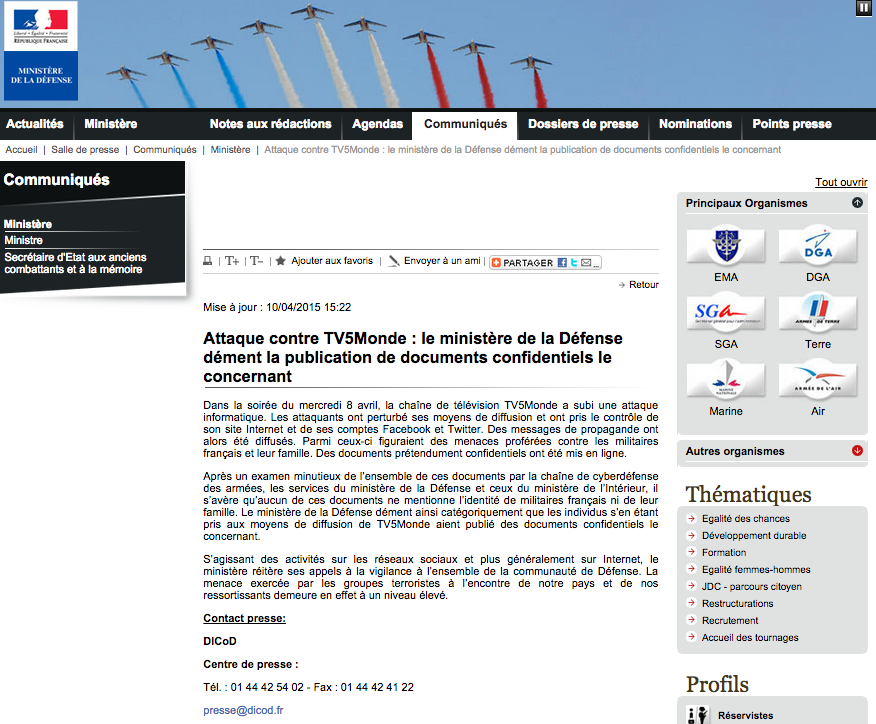The height and width of the screenshot is (724, 876).
Task: Click Tout ouvrir to expand all
Action: [841, 182]
